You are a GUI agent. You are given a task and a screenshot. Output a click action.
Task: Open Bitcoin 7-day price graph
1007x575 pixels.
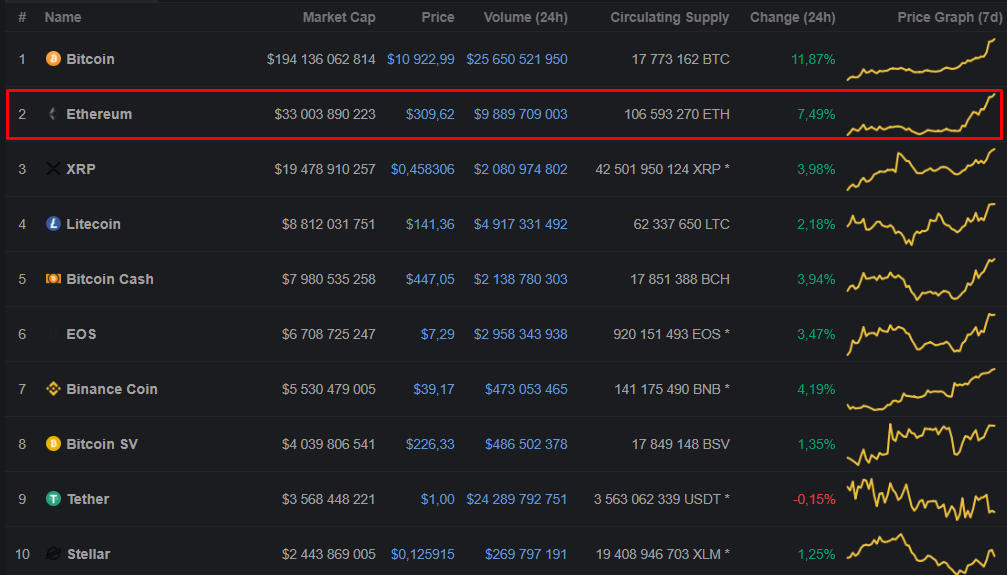[922, 59]
